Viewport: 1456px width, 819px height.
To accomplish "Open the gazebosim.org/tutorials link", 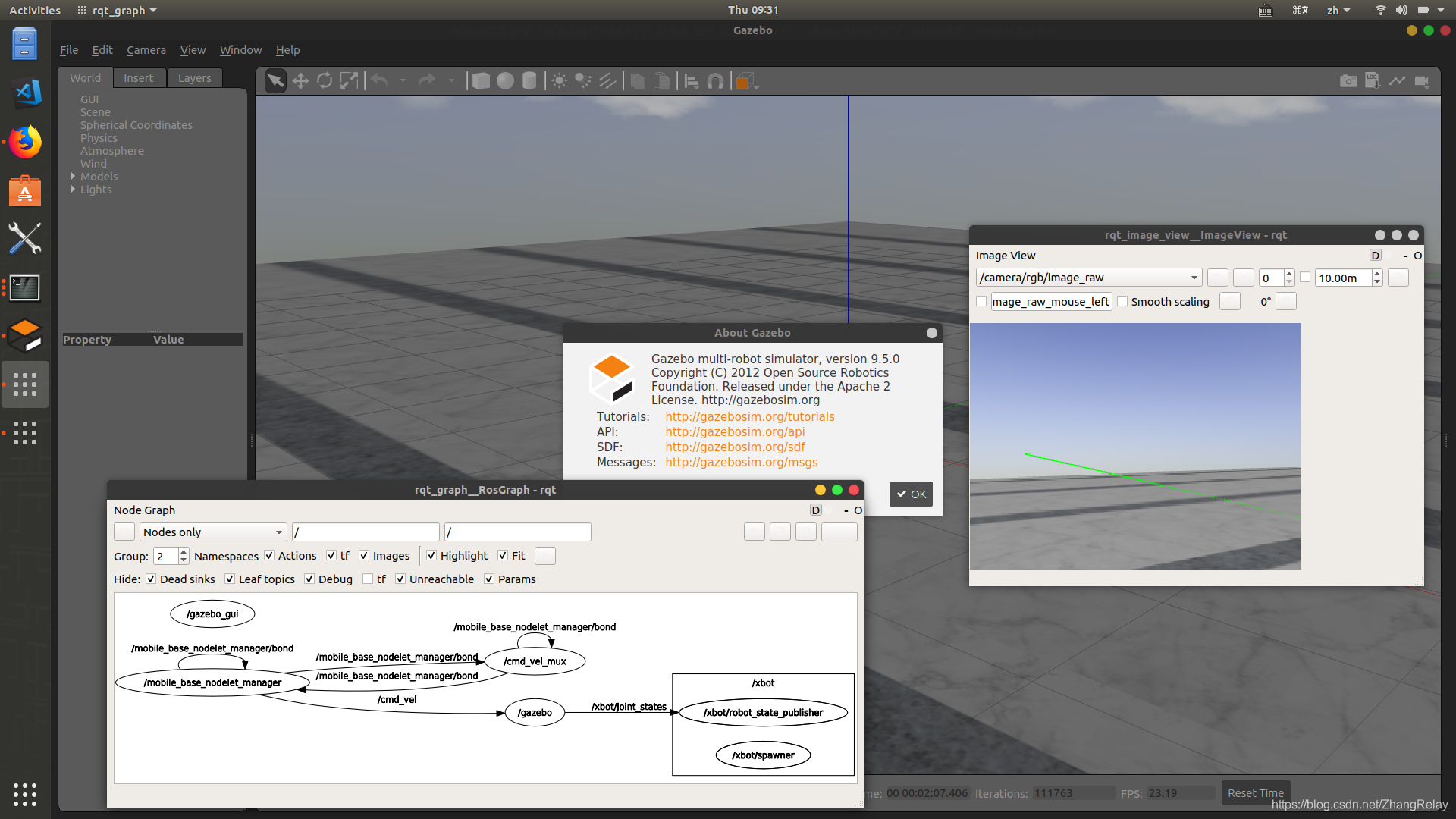I will point(750,417).
